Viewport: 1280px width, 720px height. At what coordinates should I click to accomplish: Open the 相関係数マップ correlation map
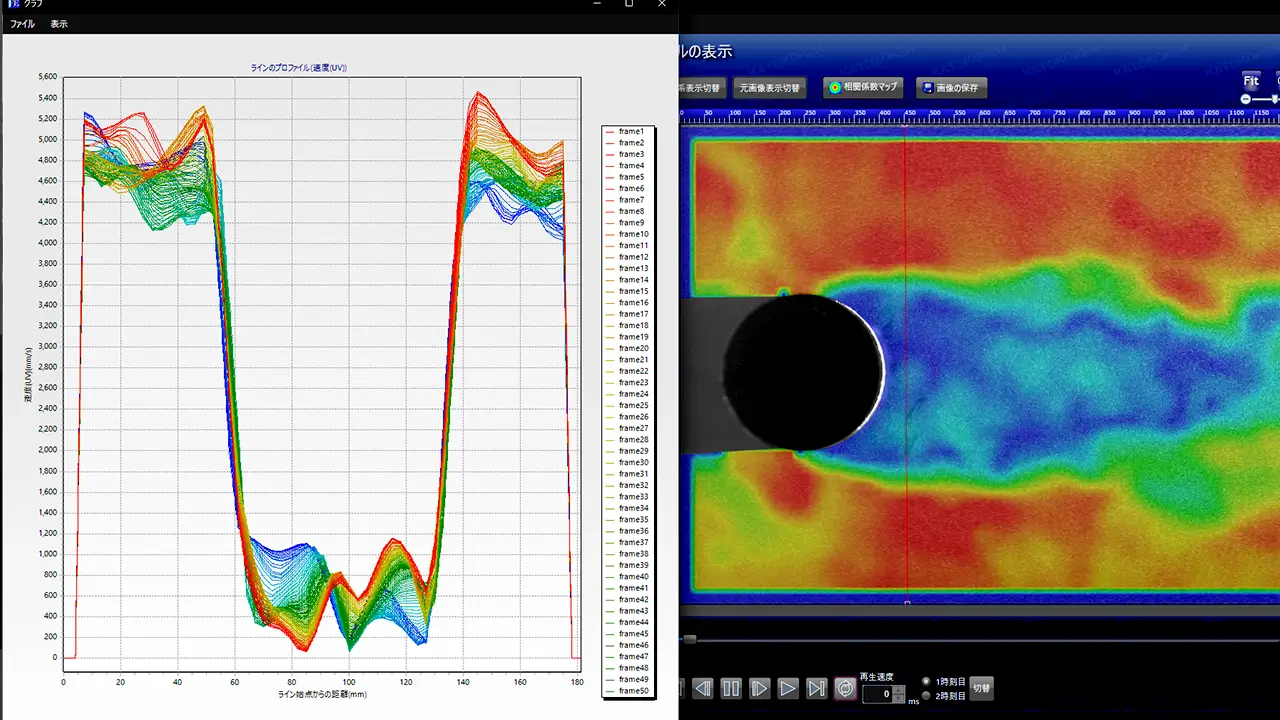pos(863,88)
